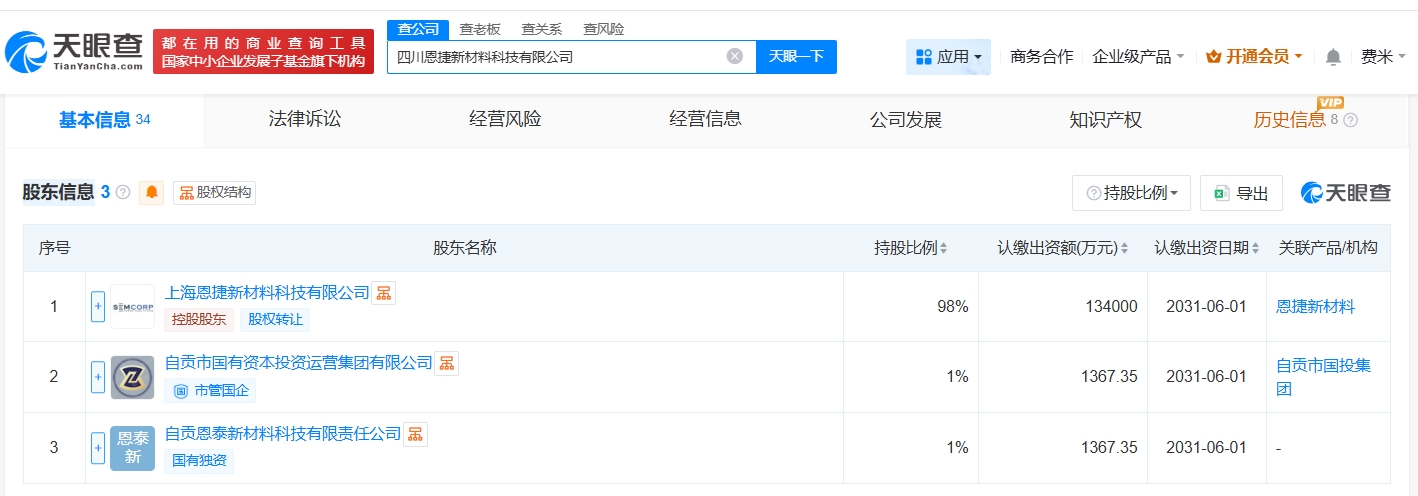Sort by 持股比例 column arrows
Viewport: 1418px width, 496px height.
coord(943,248)
